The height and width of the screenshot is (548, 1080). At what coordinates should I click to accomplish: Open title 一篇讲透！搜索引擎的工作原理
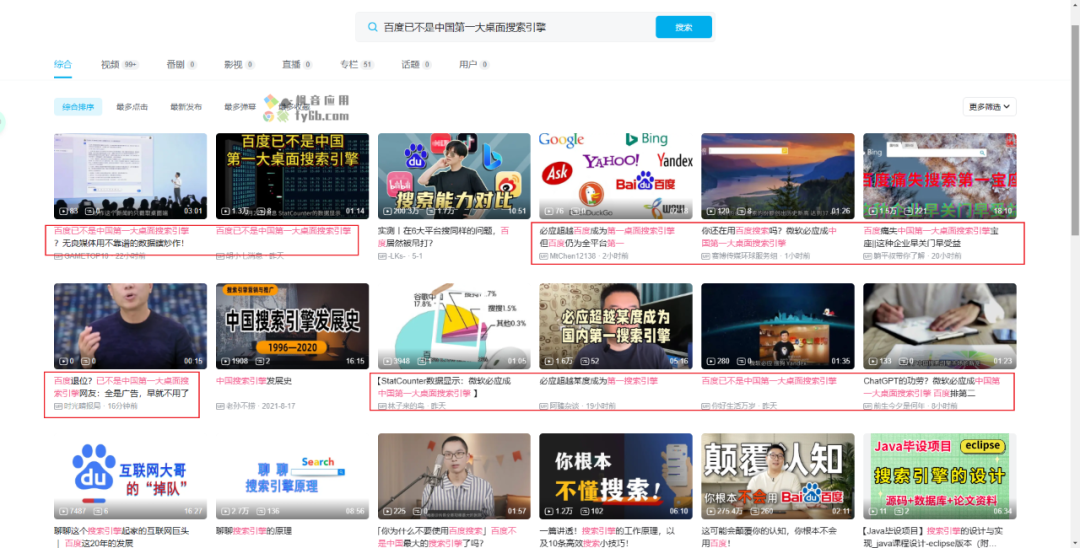click(x=607, y=537)
